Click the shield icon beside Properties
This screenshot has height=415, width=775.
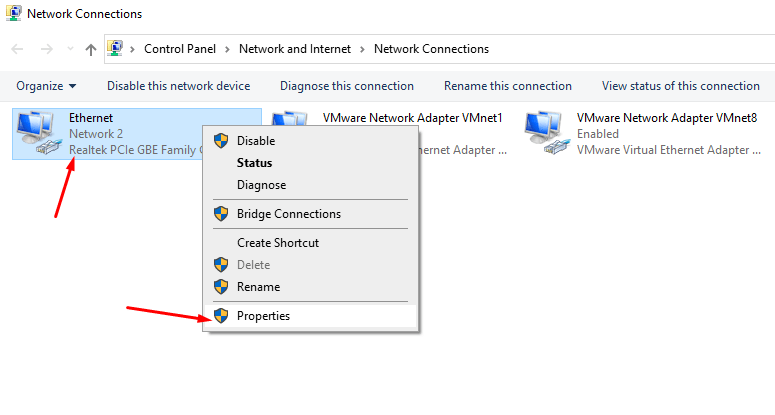tap(221, 316)
